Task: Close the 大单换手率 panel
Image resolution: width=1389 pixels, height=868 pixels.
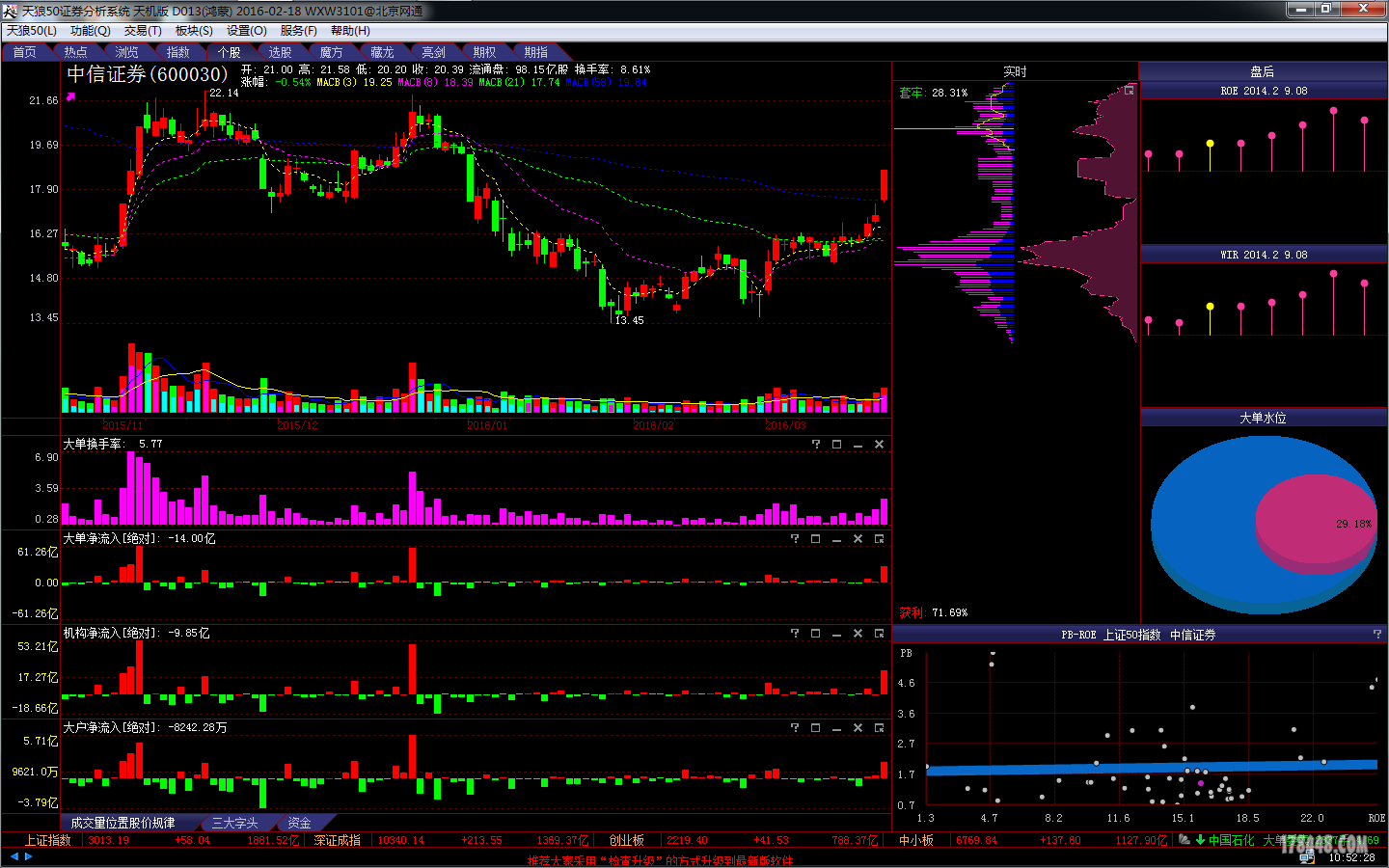Action: [879, 445]
